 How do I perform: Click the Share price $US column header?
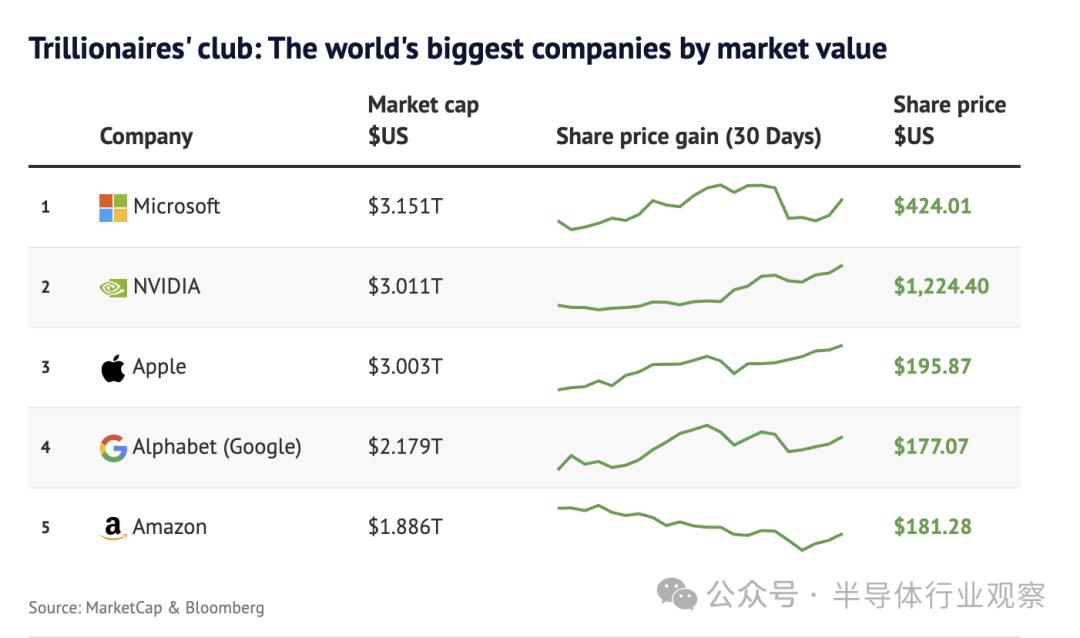pyautogui.click(x=949, y=120)
